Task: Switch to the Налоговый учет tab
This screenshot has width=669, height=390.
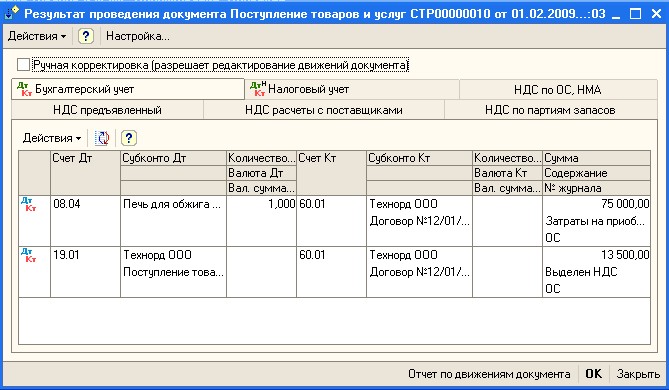Action: pos(353,89)
